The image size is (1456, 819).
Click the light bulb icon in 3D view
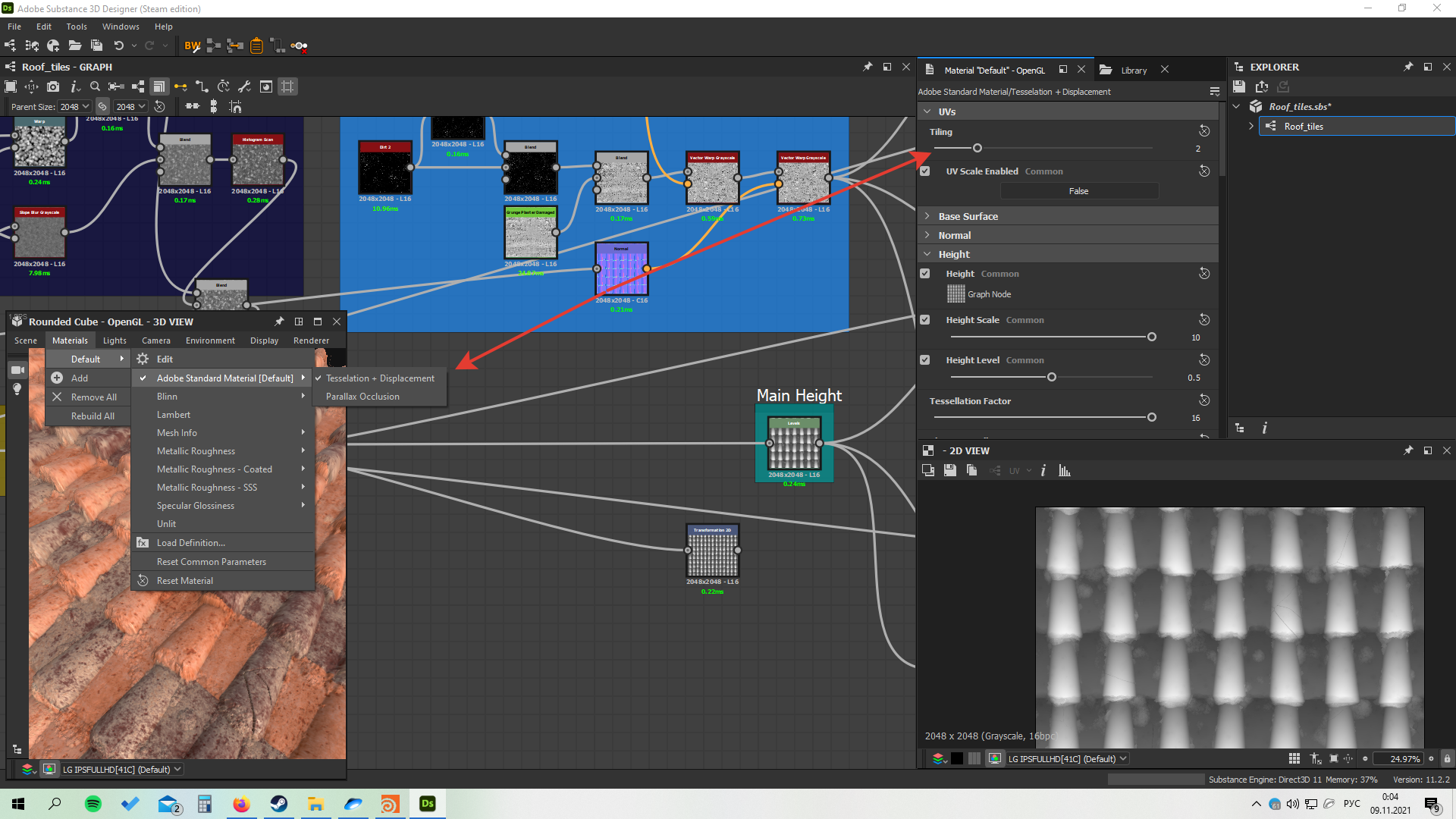17,389
